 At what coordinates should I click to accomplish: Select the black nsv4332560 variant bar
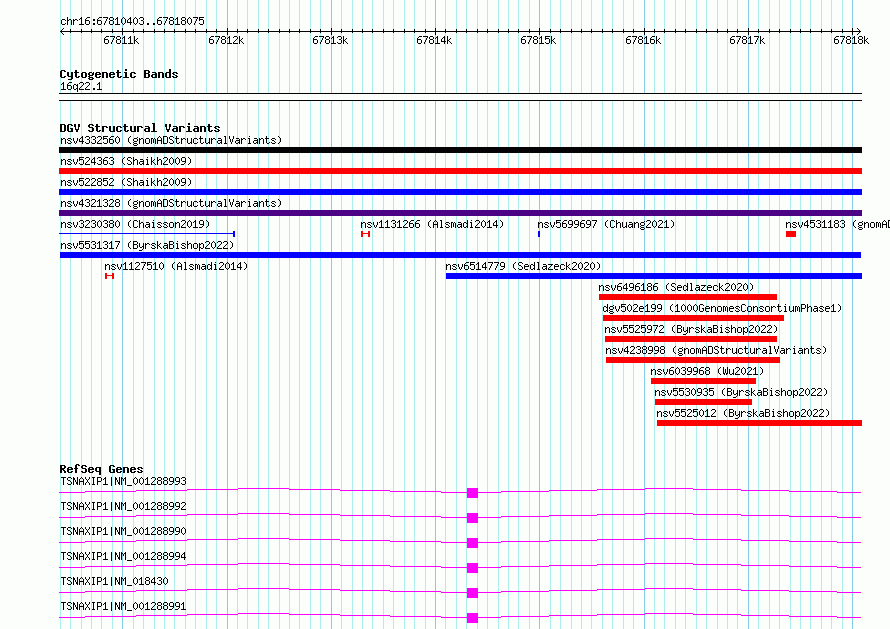coord(460,150)
